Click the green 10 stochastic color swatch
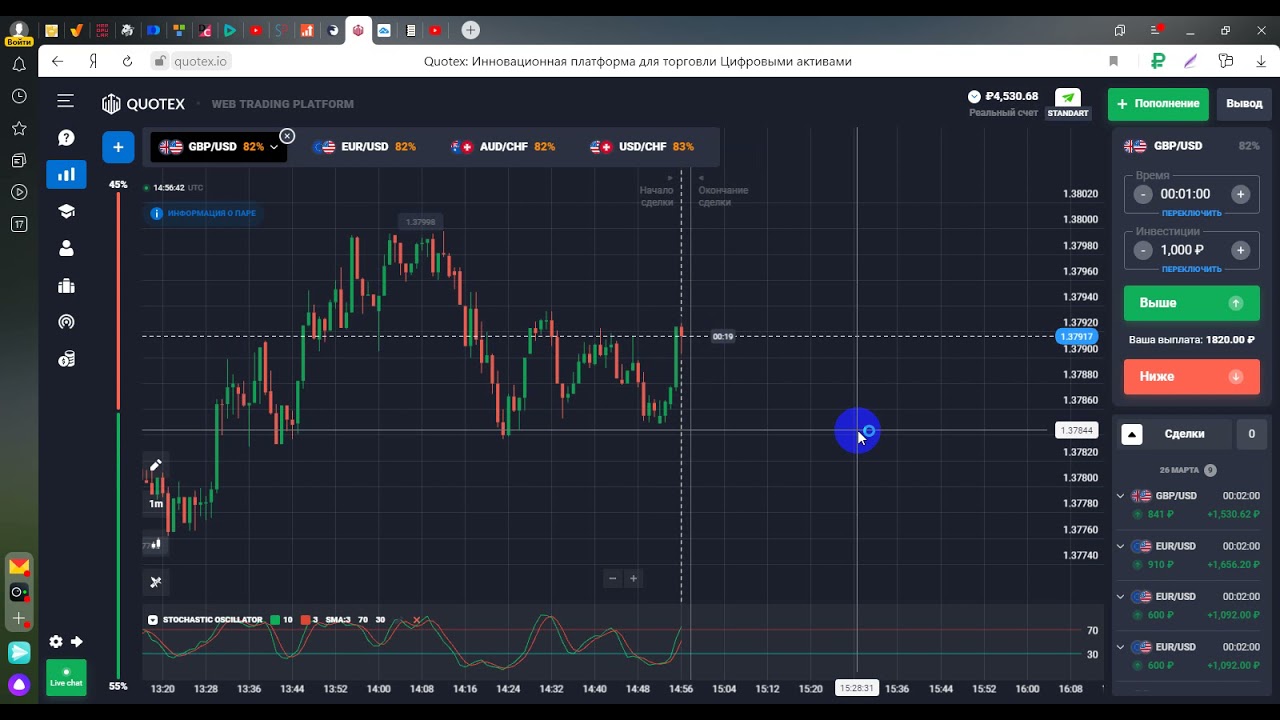 (275, 620)
